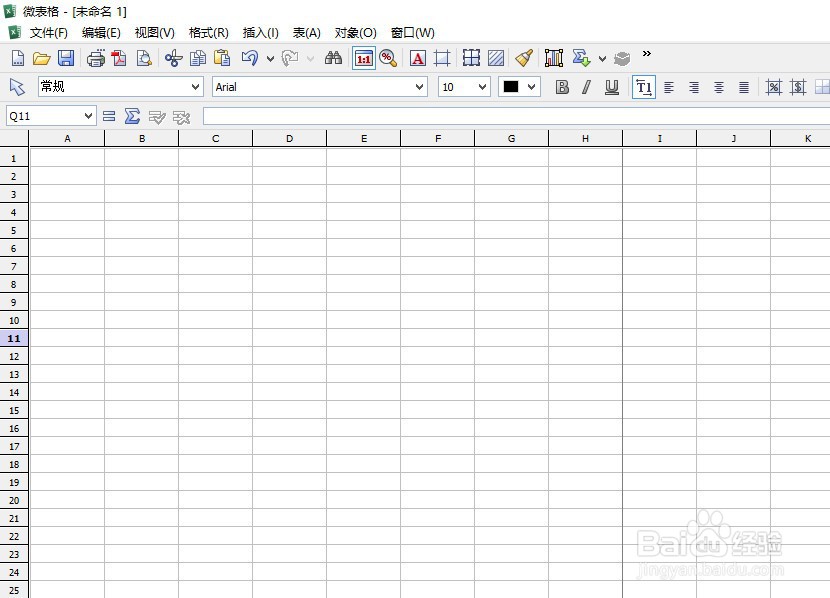Insert a chart using chart frame icon
Viewport: 830px width, 598px height.
pos(554,58)
